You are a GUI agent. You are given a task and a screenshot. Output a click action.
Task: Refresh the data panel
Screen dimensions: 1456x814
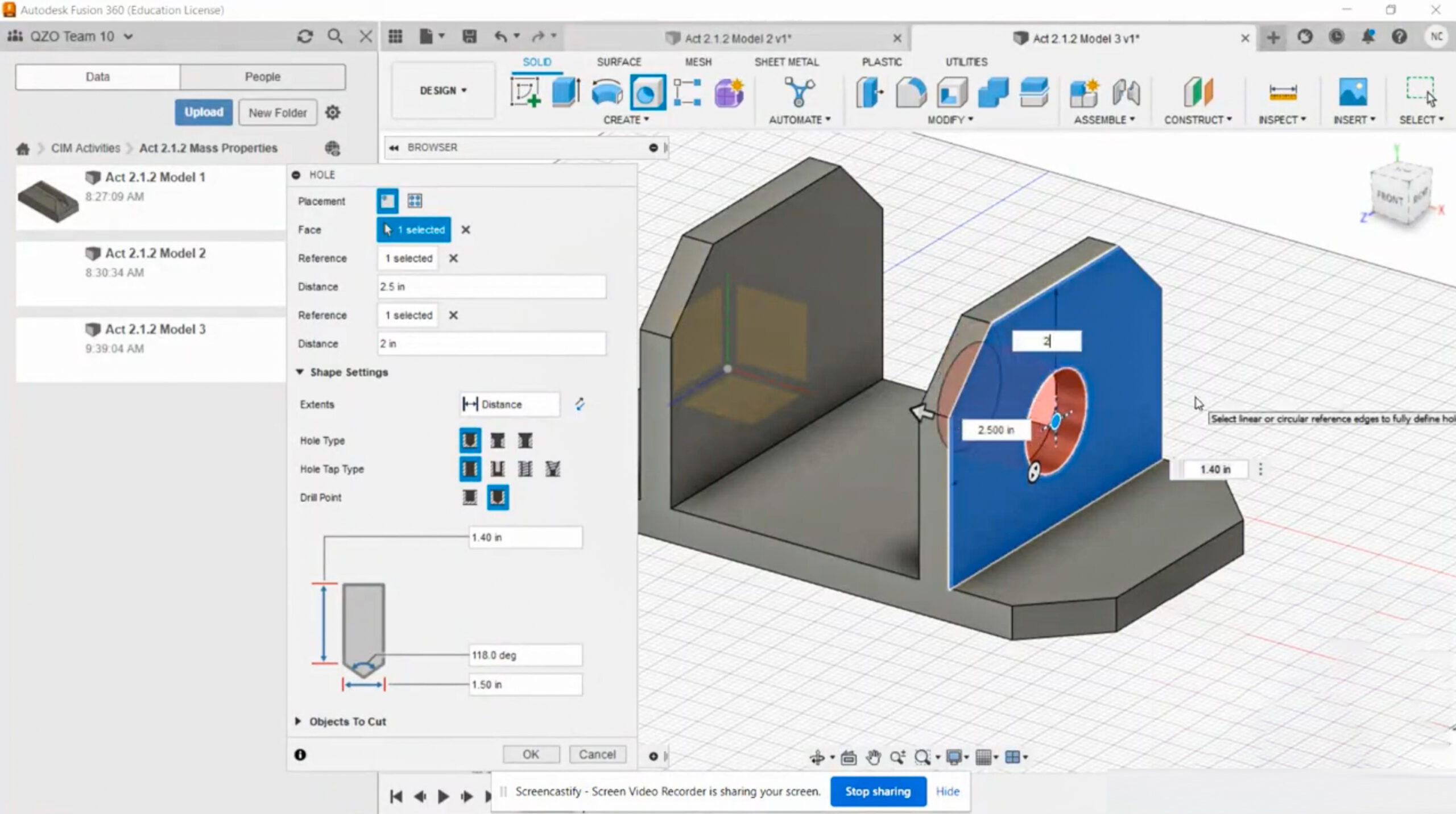(x=305, y=37)
